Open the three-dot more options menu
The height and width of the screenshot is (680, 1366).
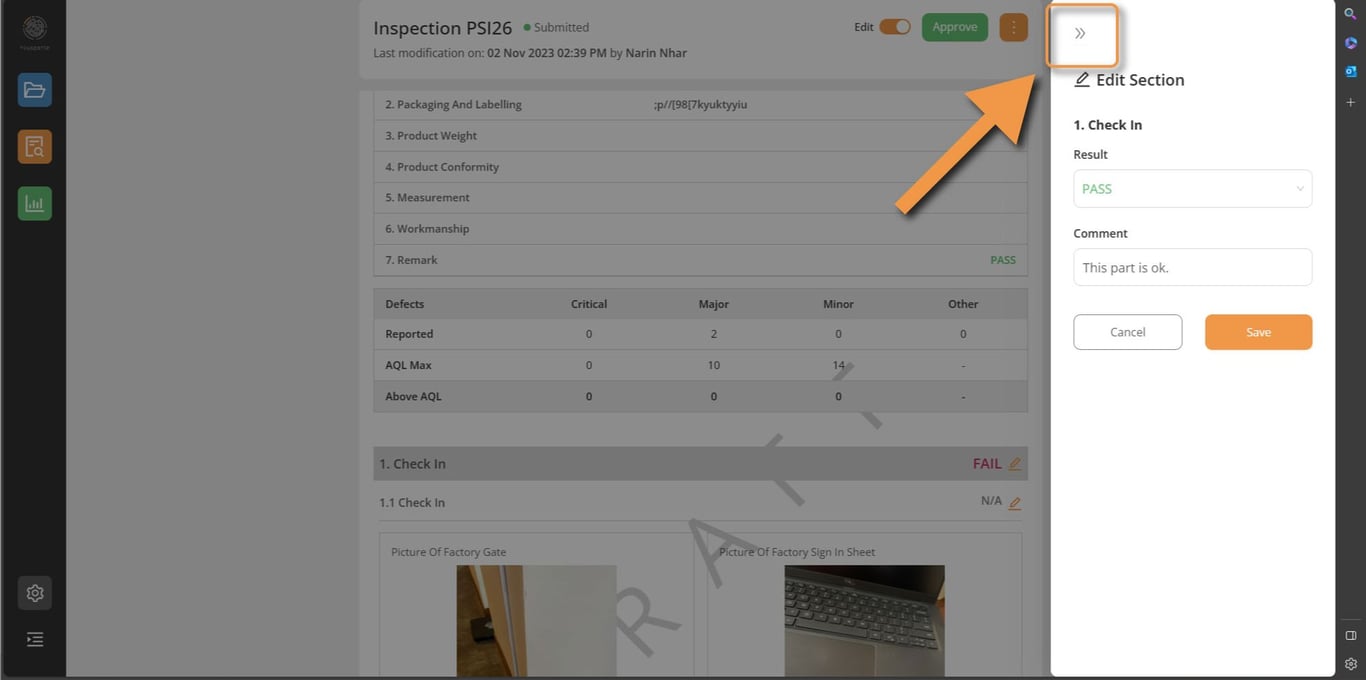click(x=1013, y=27)
